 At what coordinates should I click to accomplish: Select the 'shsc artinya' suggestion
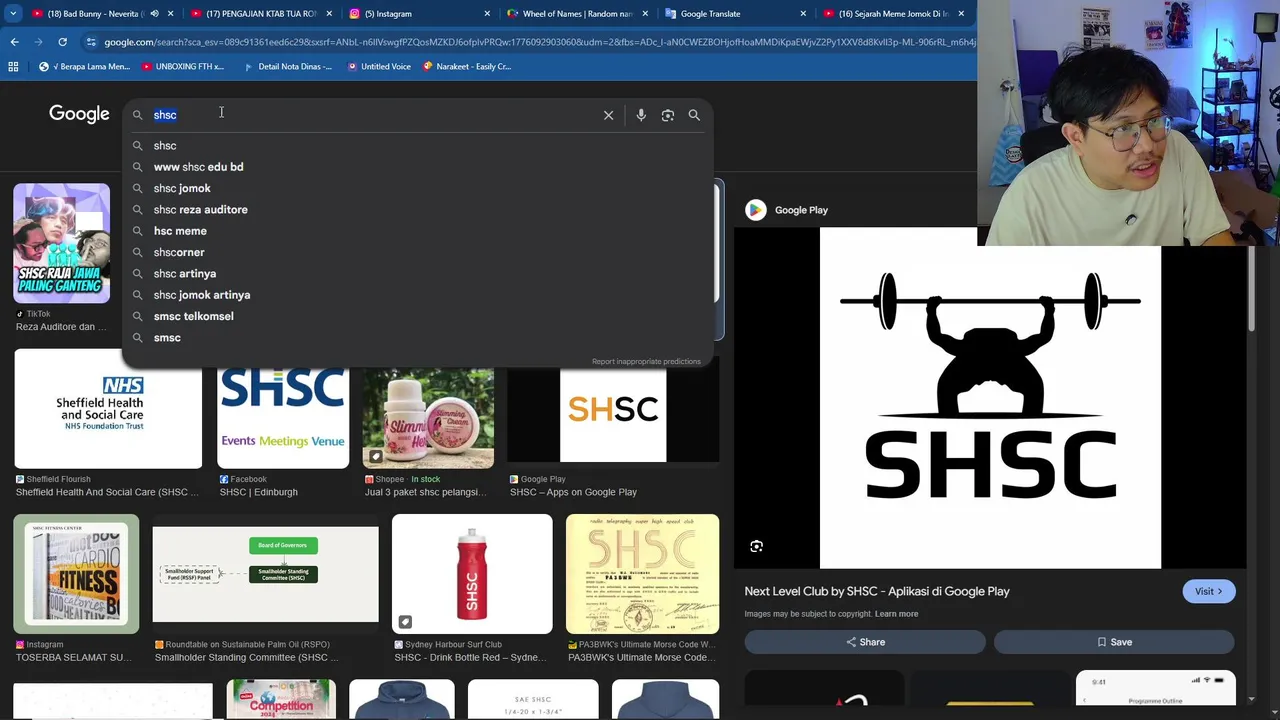coord(418,274)
